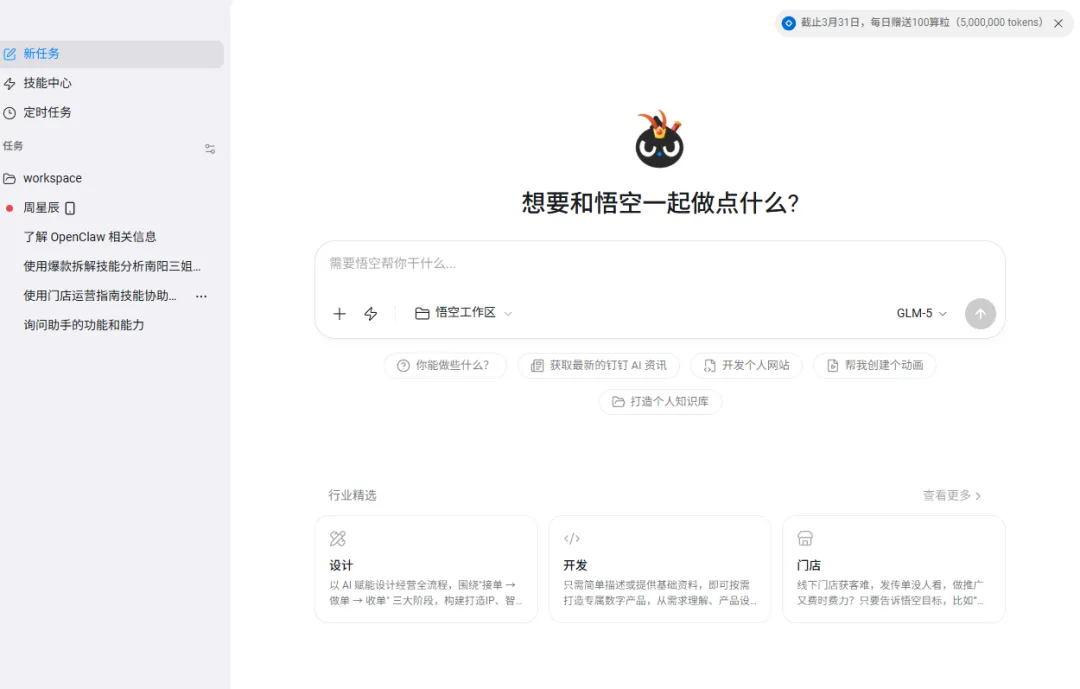Open the more options ellipsis for 使用门店运营指南 task
Image resolution: width=1080 pixels, height=689 pixels.
tap(201, 296)
